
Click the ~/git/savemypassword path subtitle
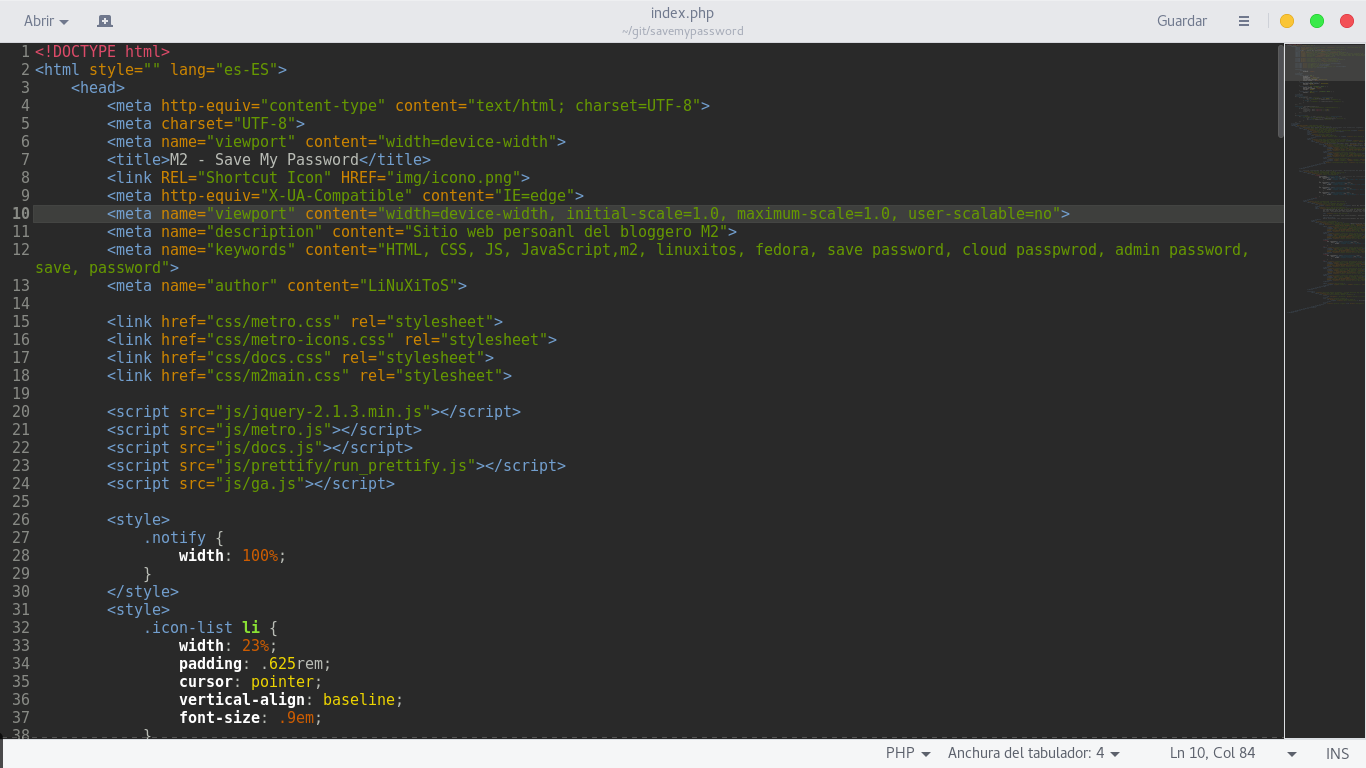pyautogui.click(x=682, y=31)
